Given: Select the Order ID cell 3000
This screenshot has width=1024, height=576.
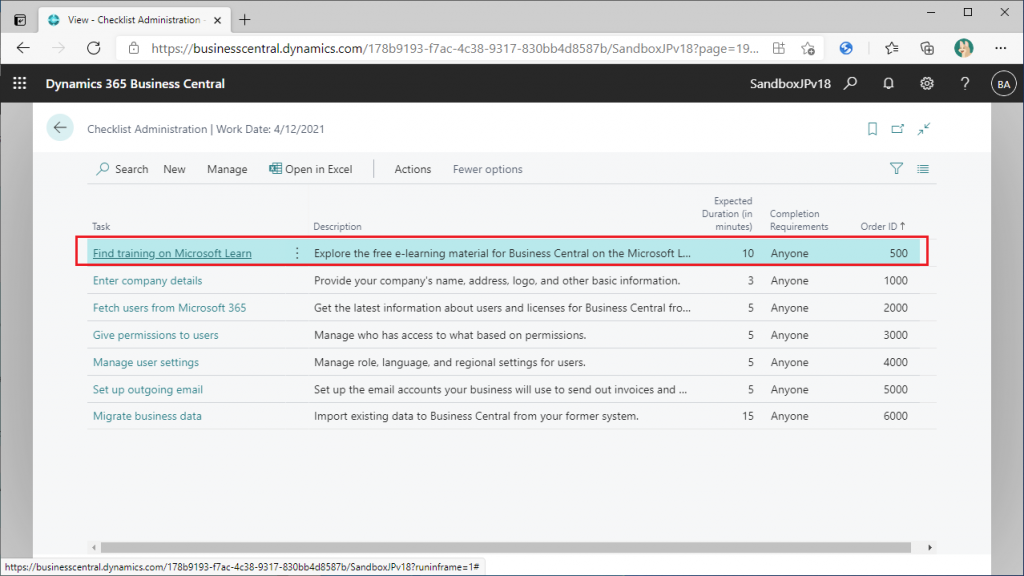Looking at the screenshot, I should [895, 335].
